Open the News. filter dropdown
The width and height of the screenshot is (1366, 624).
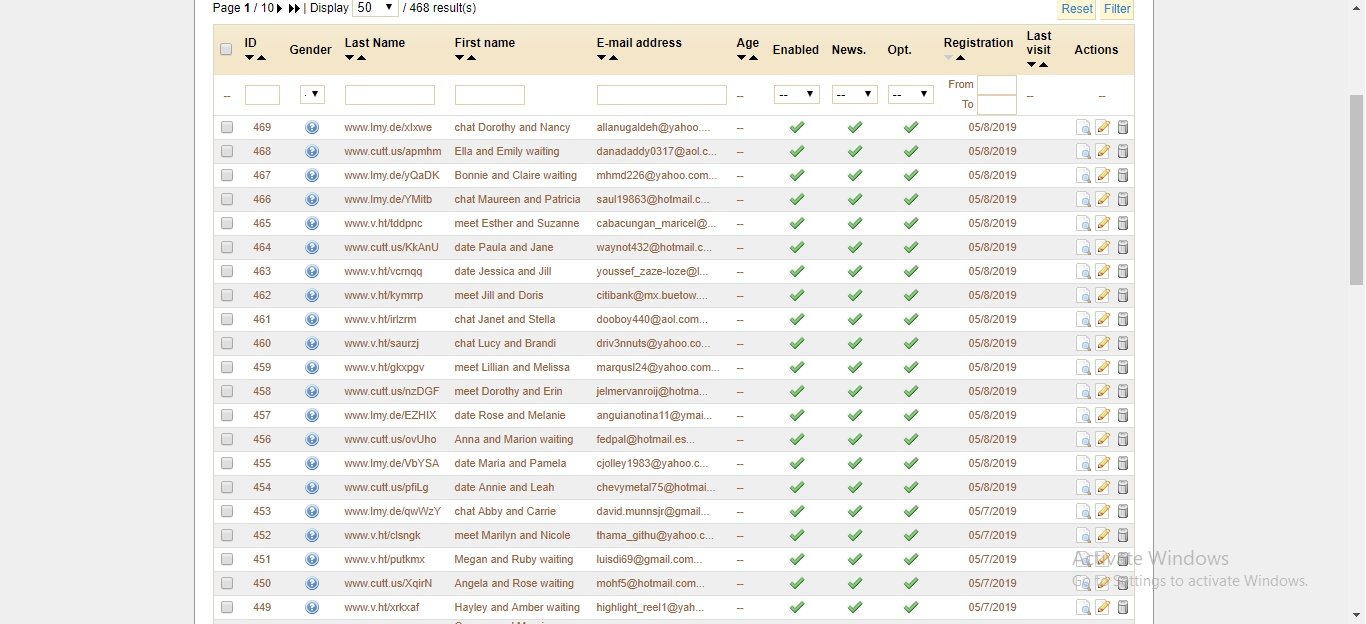[x=855, y=94]
